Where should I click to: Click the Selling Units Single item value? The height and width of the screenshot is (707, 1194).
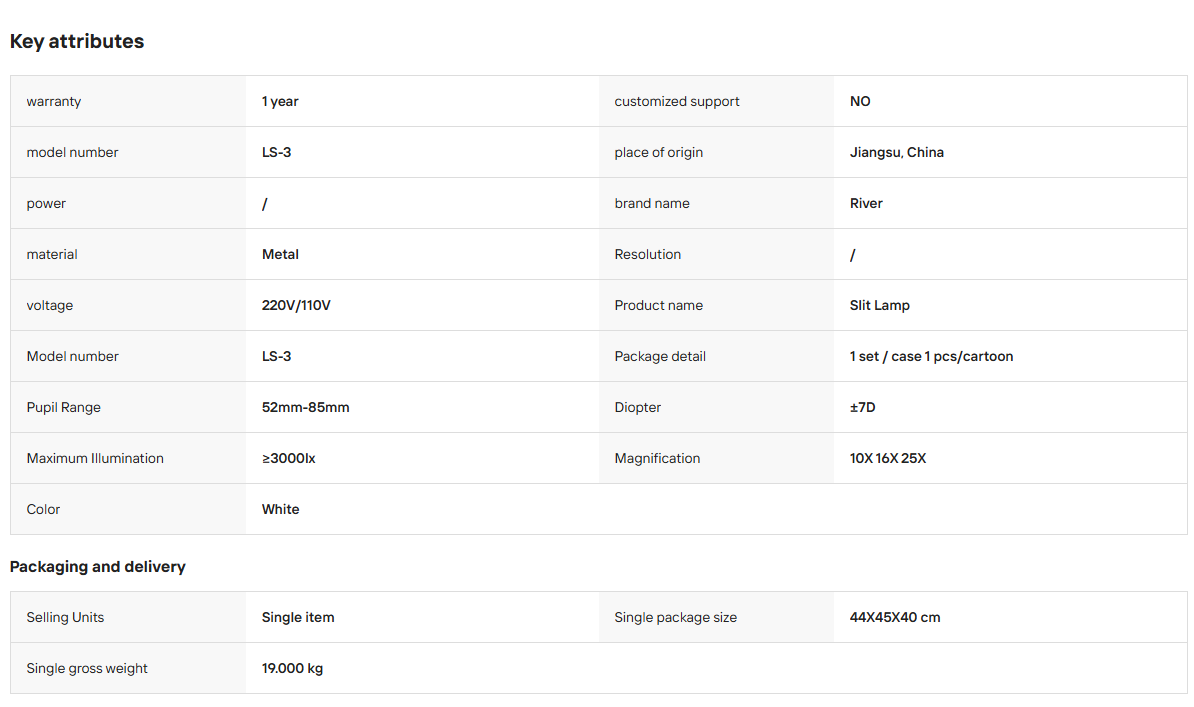pyautogui.click(x=298, y=618)
